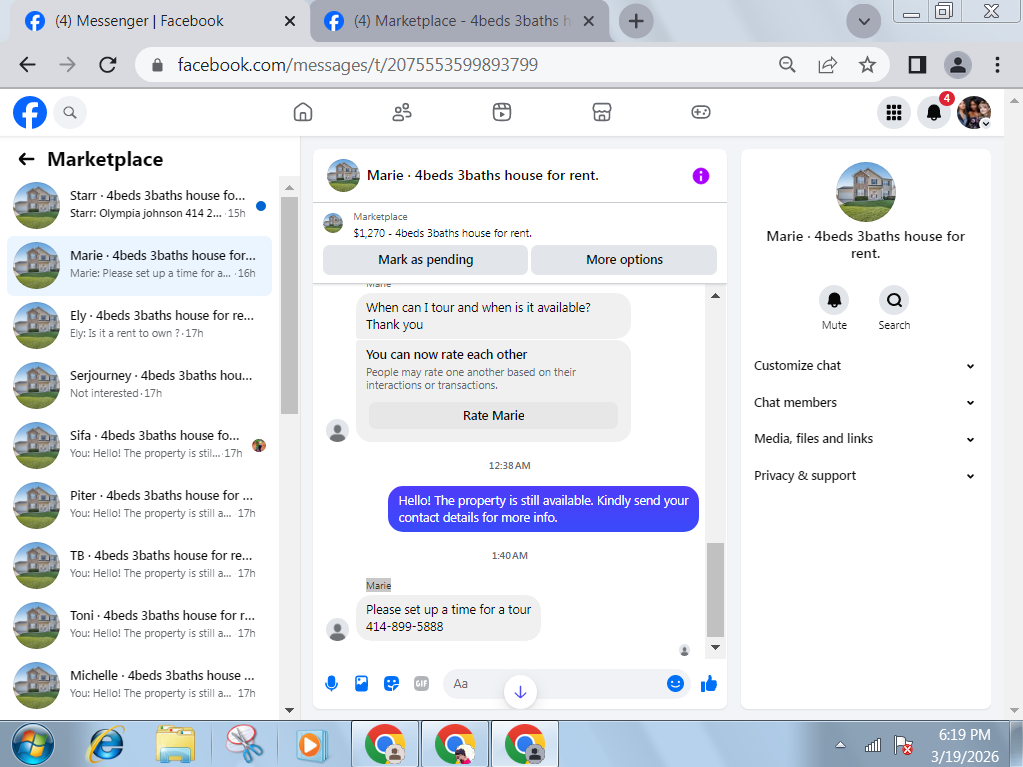Image resolution: width=1023 pixels, height=767 pixels.
Task: Click the Search conversation icon
Action: [x=894, y=300]
